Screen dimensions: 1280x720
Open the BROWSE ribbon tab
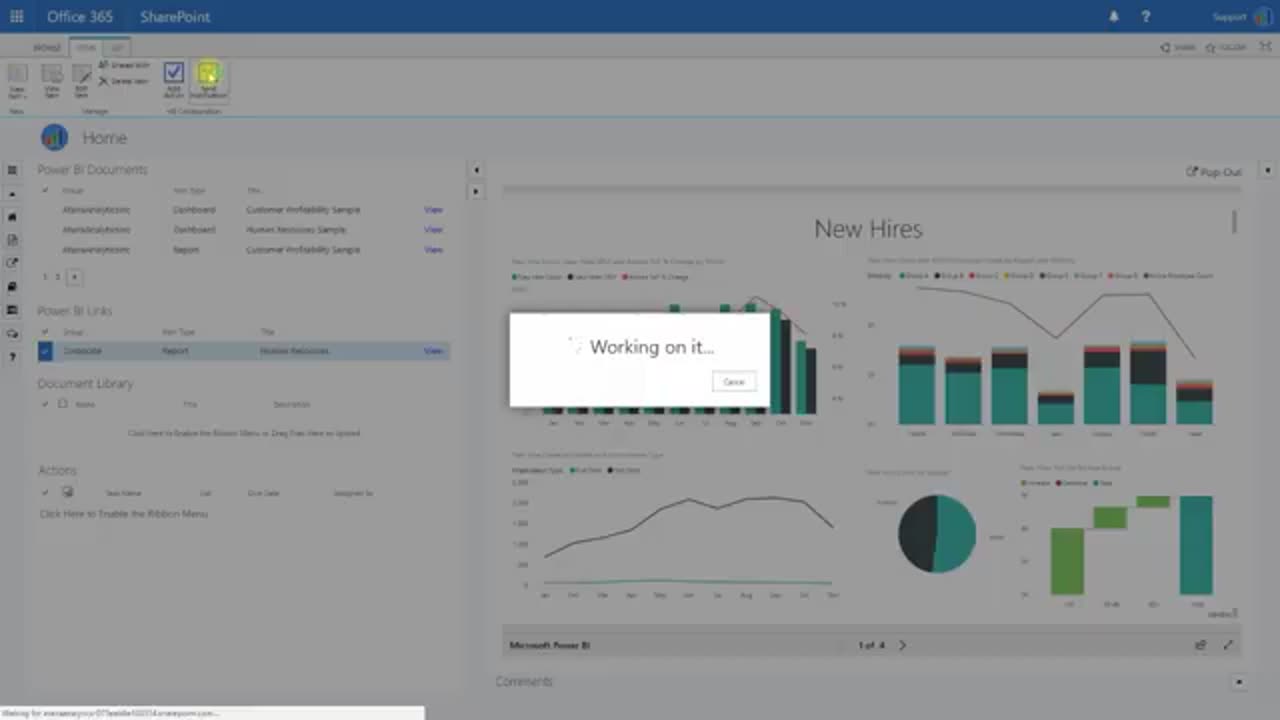[x=46, y=47]
